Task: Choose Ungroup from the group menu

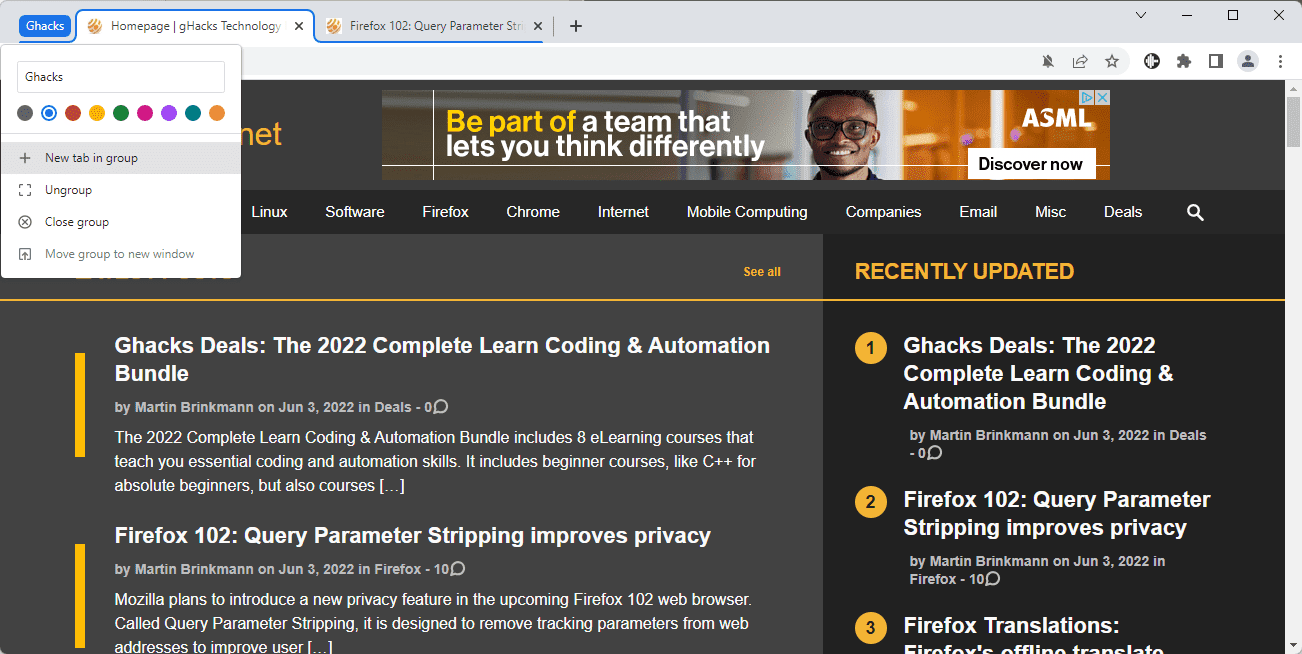Action: (x=121, y=190)
